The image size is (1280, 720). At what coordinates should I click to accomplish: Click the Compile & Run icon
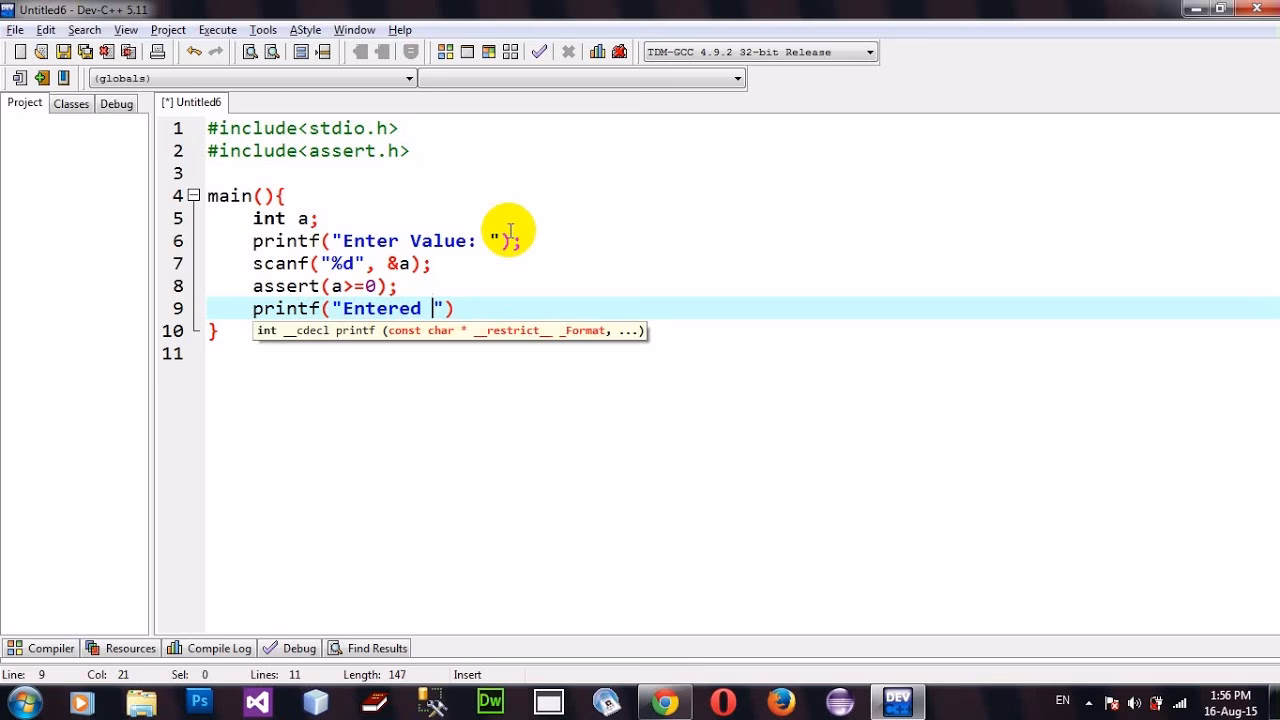(x=489, y=52)
